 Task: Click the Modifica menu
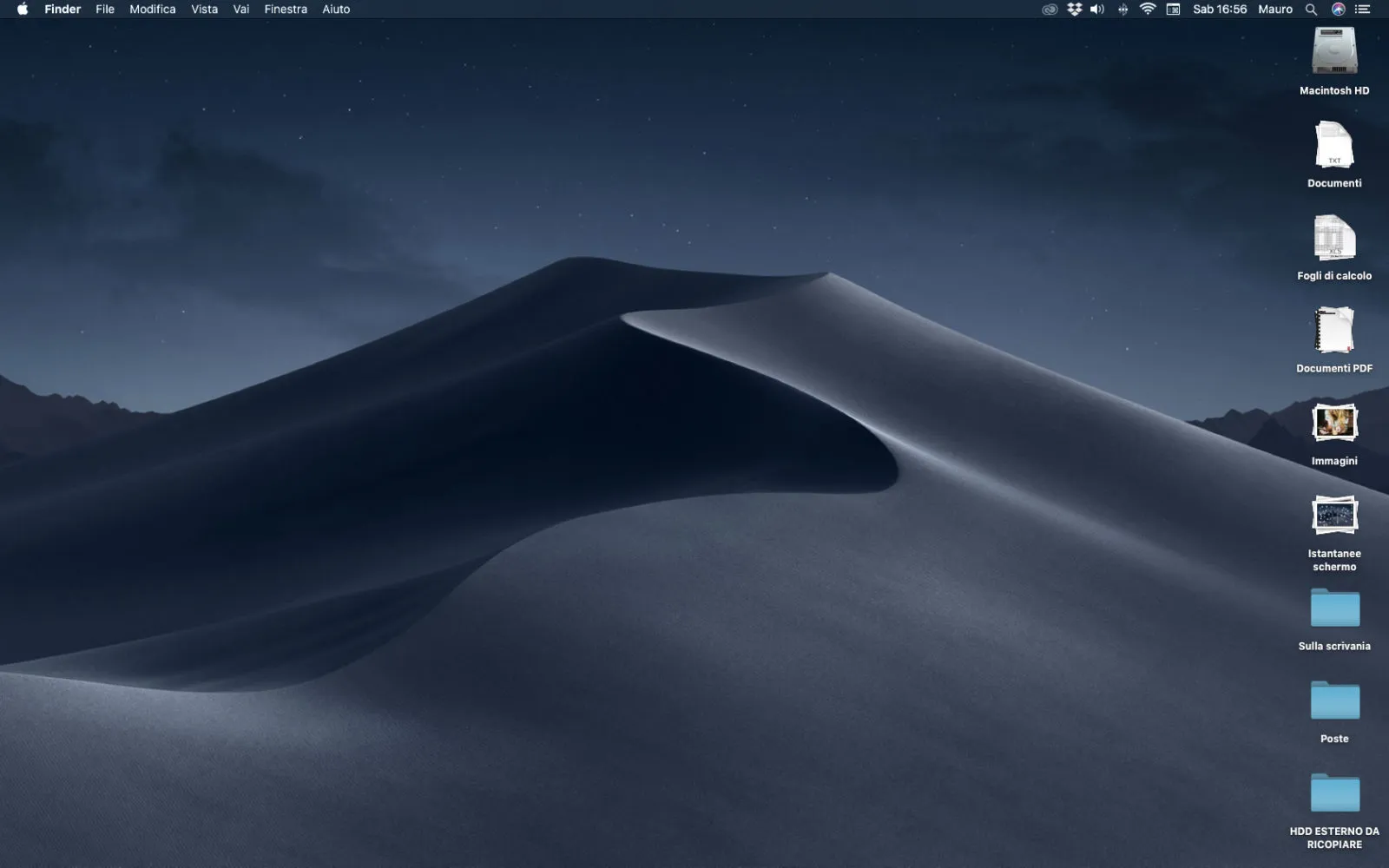click(152, 9)
